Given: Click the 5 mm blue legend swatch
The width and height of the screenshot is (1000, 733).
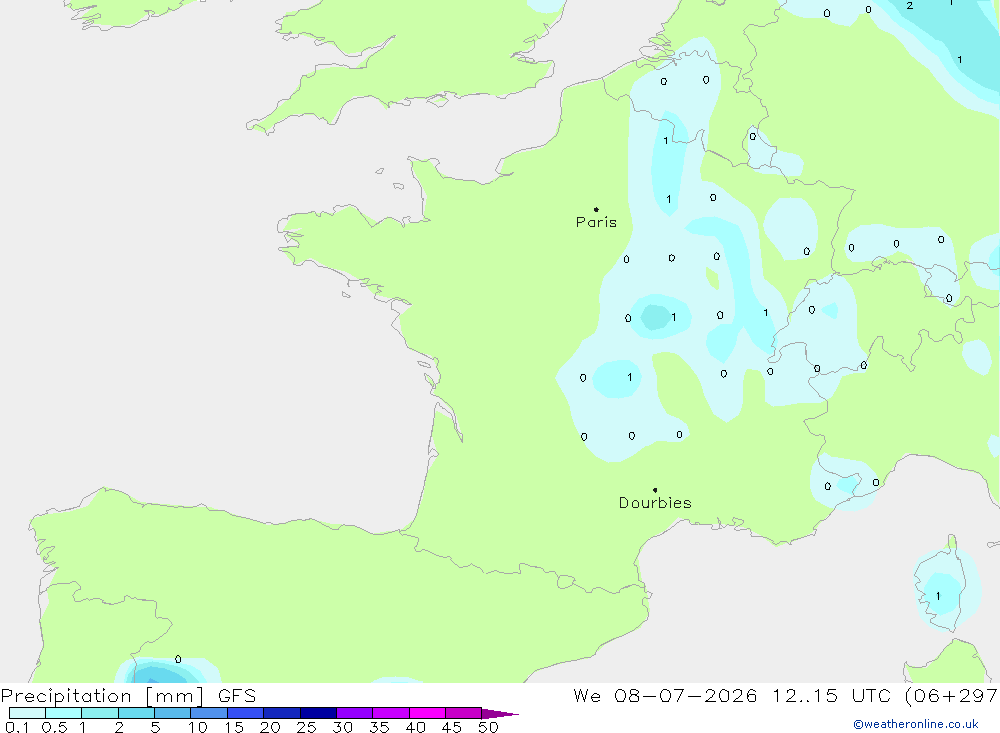Looking at the screenshot, I should point(172,713).
